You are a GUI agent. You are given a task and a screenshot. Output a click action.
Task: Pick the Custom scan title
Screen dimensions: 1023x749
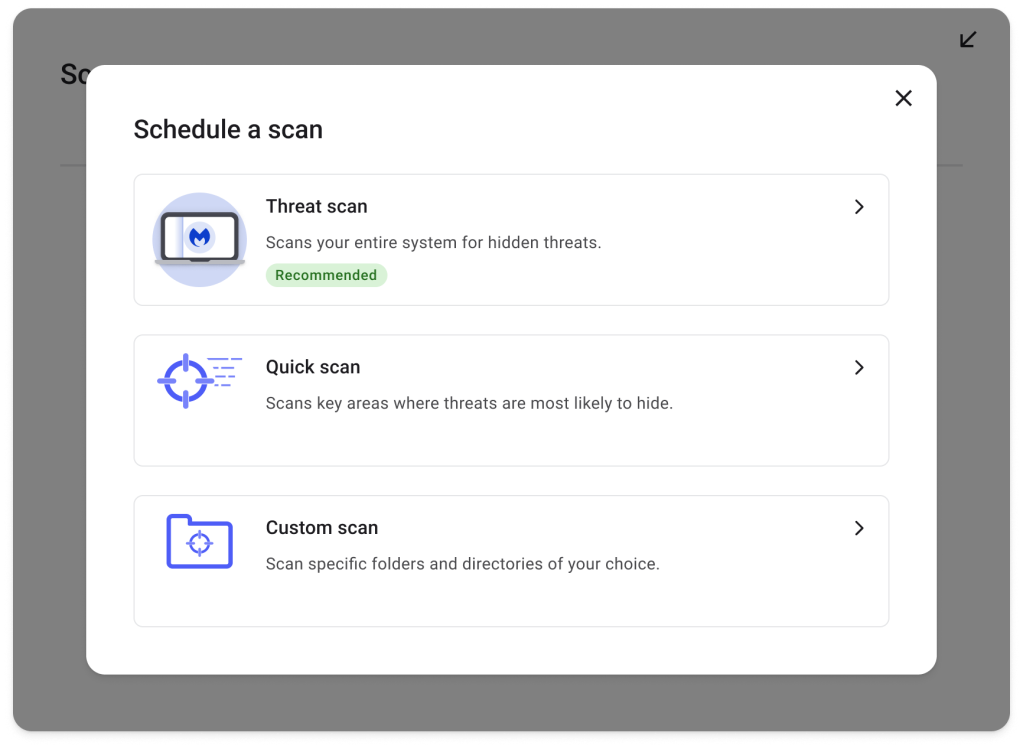click(321, 528)
